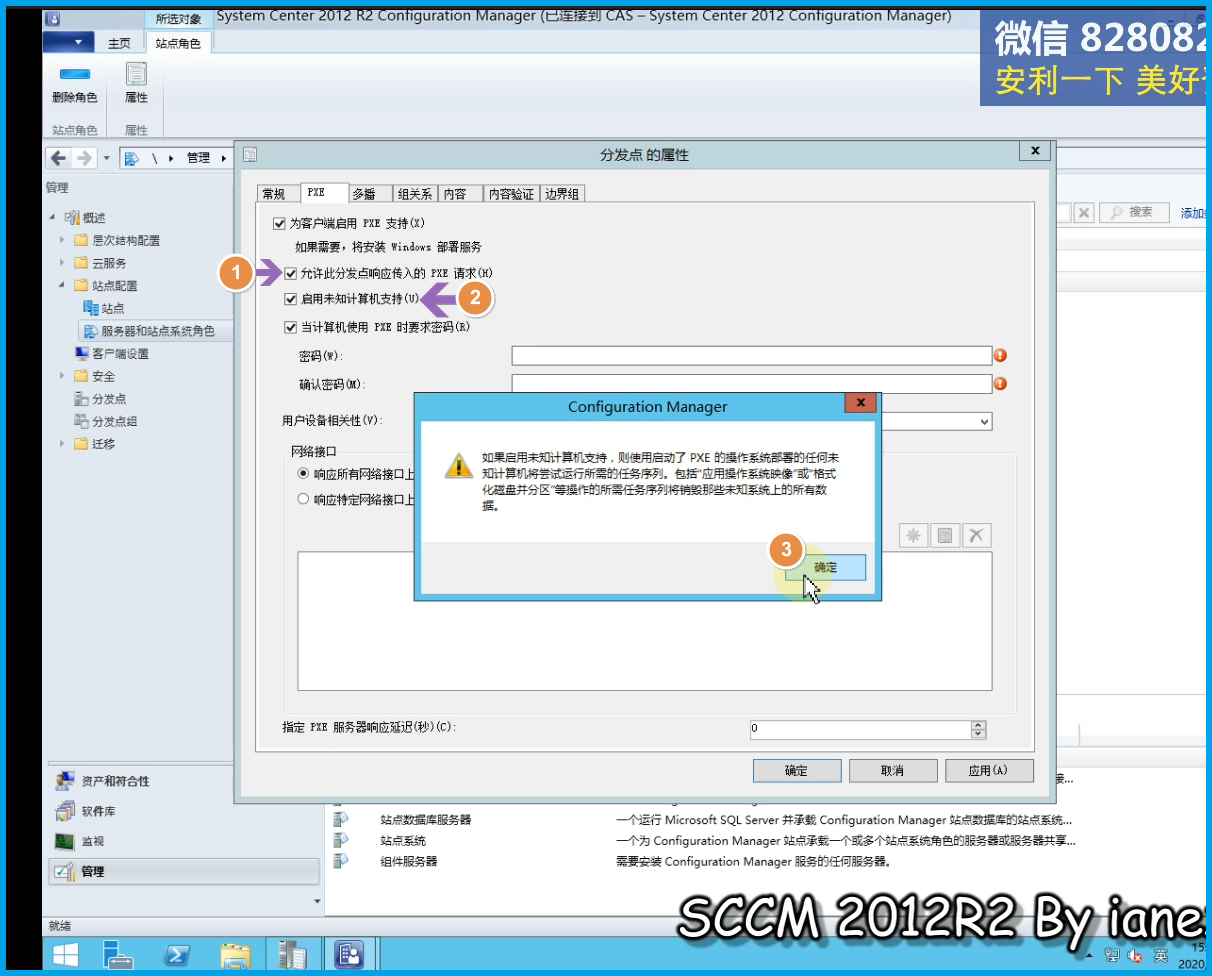Click the Configuration Manager console taskbar icon
The width and height of the screenshot is (1212, 976).
(350, 954)
